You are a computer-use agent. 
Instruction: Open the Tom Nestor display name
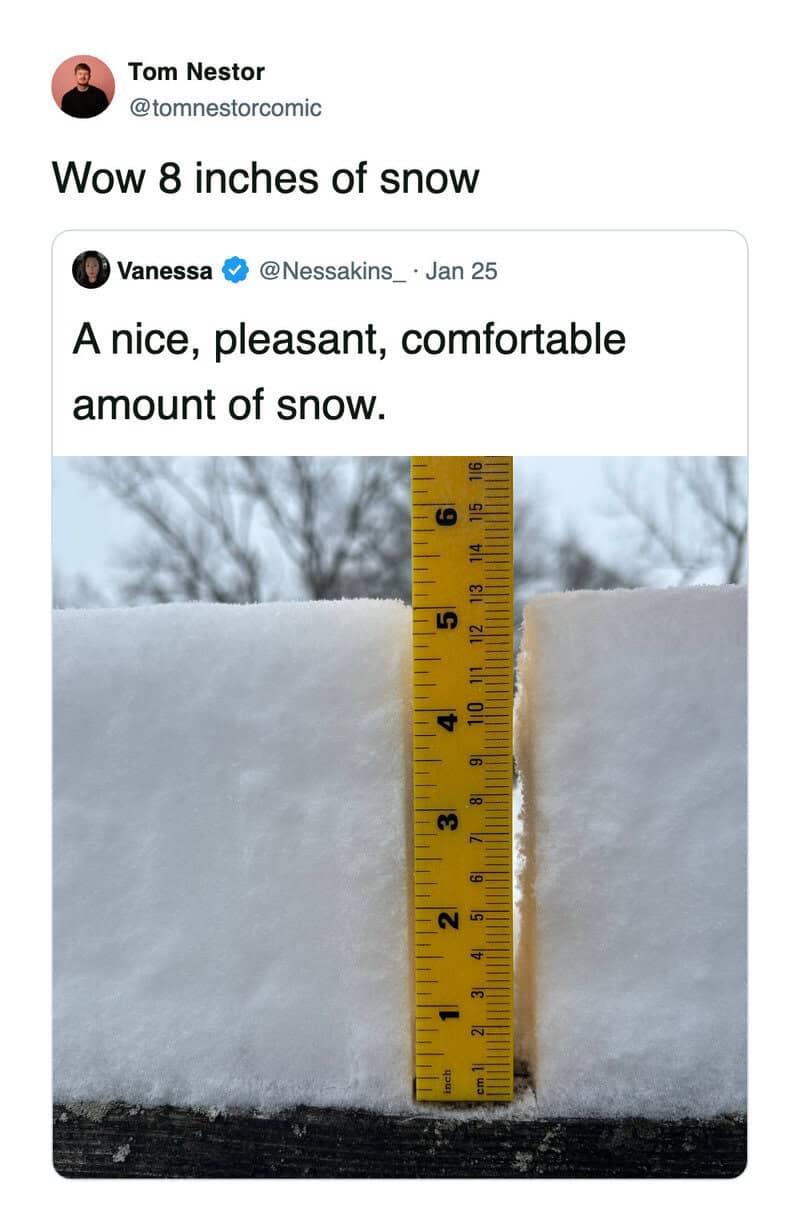[196, 72]
